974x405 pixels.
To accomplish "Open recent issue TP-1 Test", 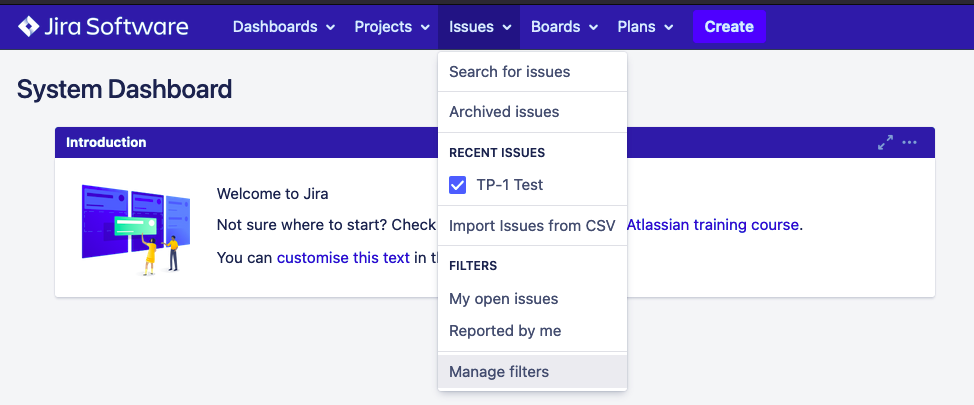I will coord(510,185).
